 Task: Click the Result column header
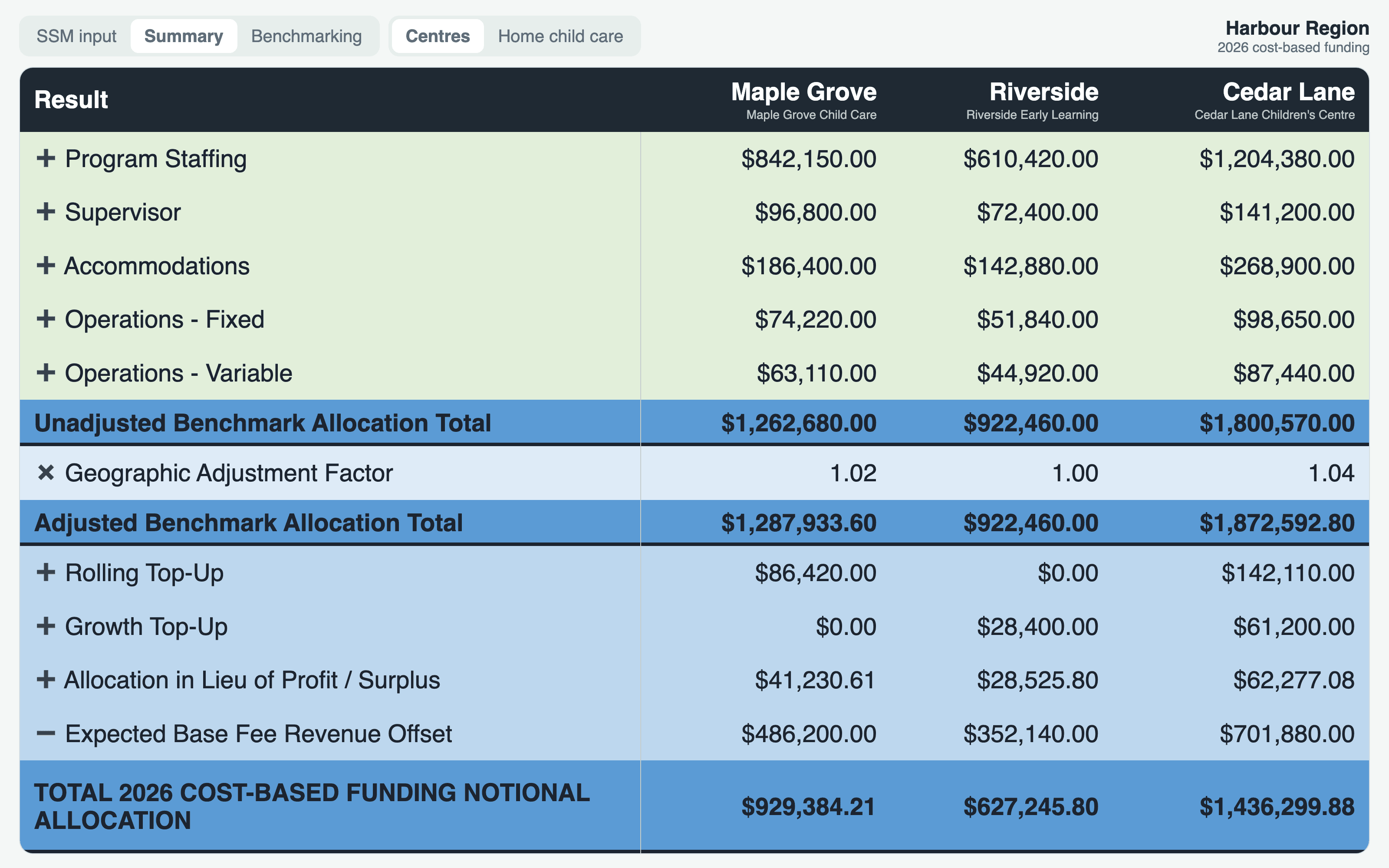pyautogui.click(x=71, y=100)
